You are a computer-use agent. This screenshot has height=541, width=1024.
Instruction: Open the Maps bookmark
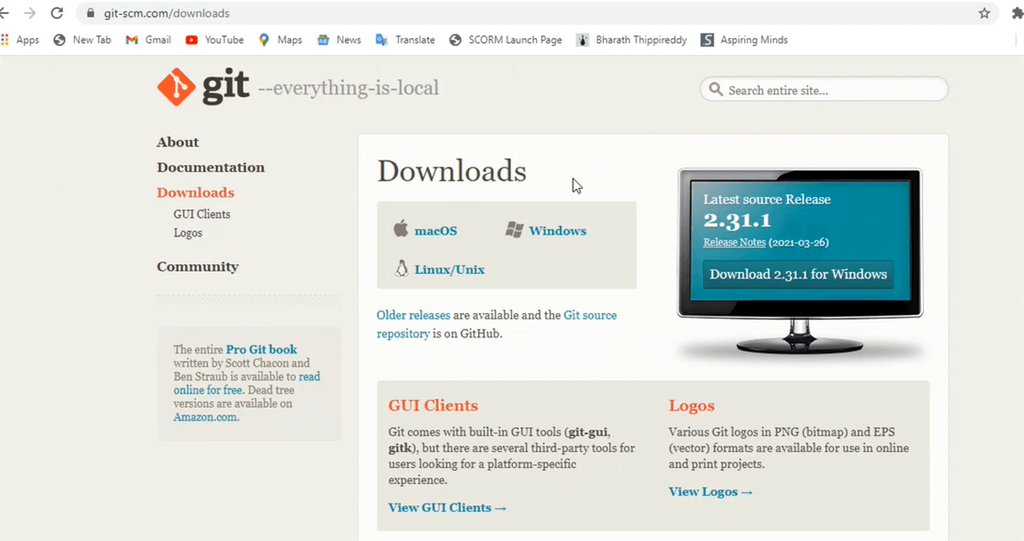[x=280, y=40]
